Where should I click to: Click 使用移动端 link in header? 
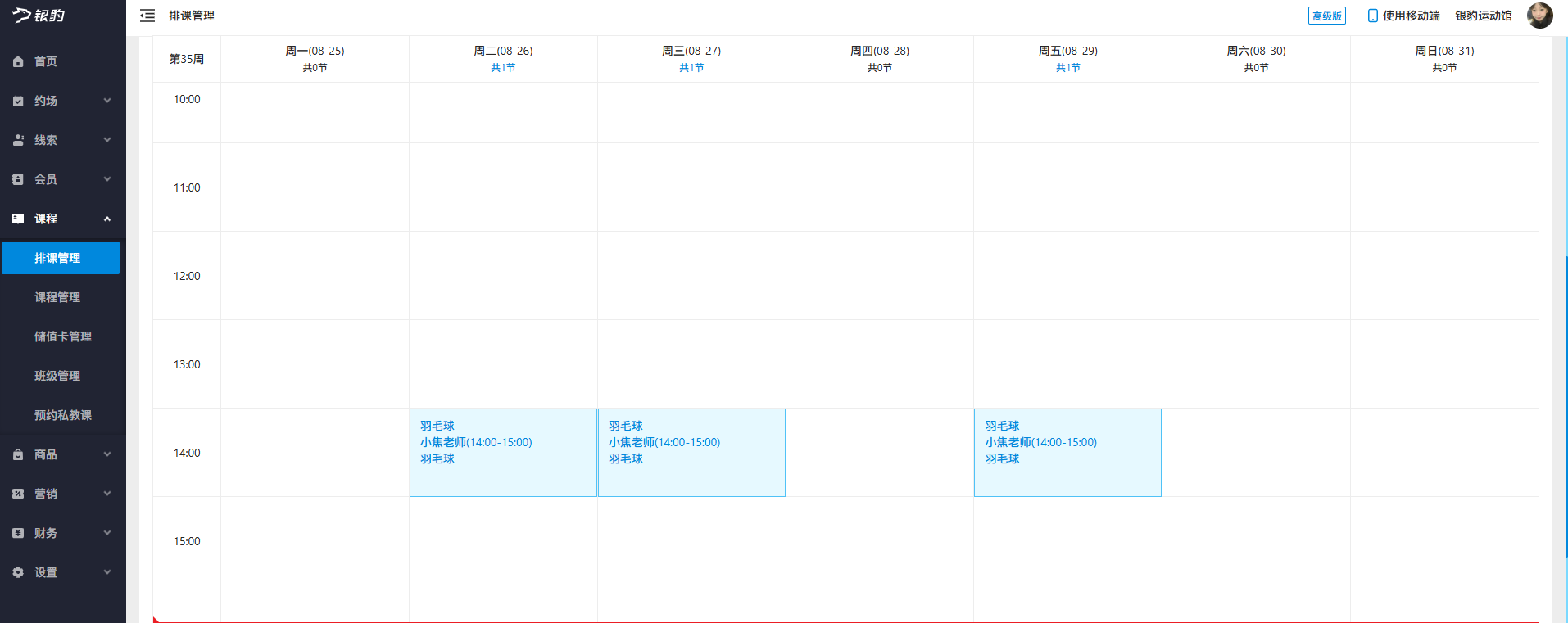[1403, 16]
